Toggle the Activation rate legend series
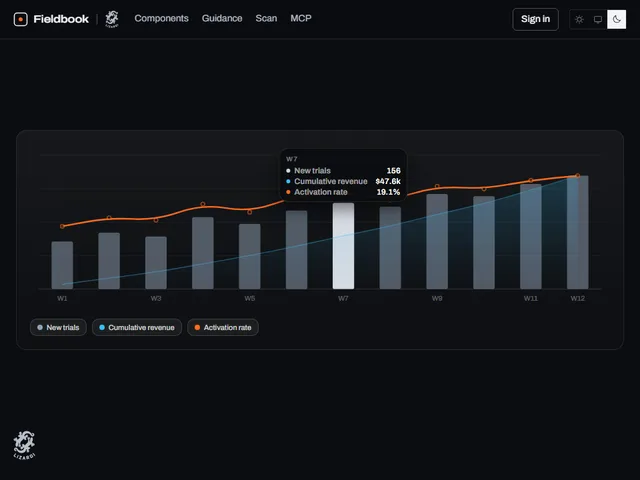The image size is (640, 480). point(223,327)
